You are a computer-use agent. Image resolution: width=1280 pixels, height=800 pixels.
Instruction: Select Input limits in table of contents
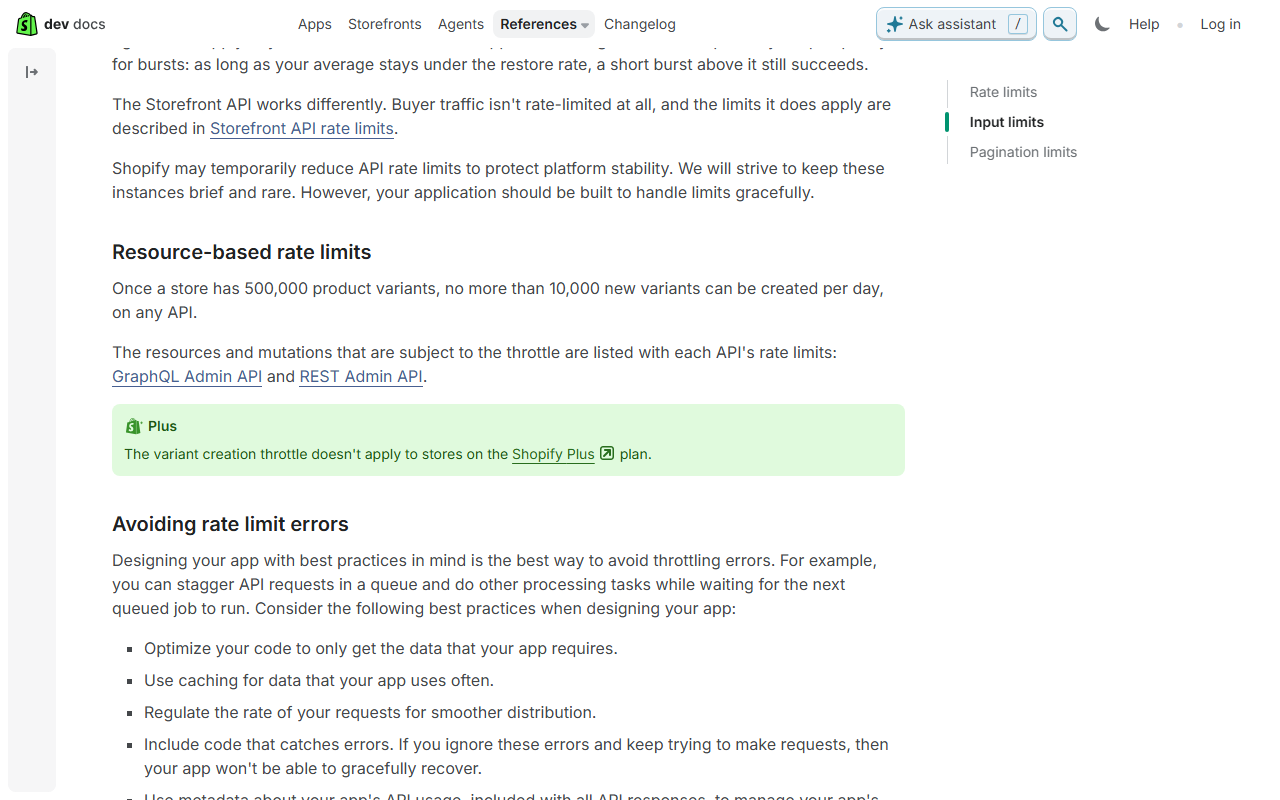pyautogui.click(x=1007, y=122)
